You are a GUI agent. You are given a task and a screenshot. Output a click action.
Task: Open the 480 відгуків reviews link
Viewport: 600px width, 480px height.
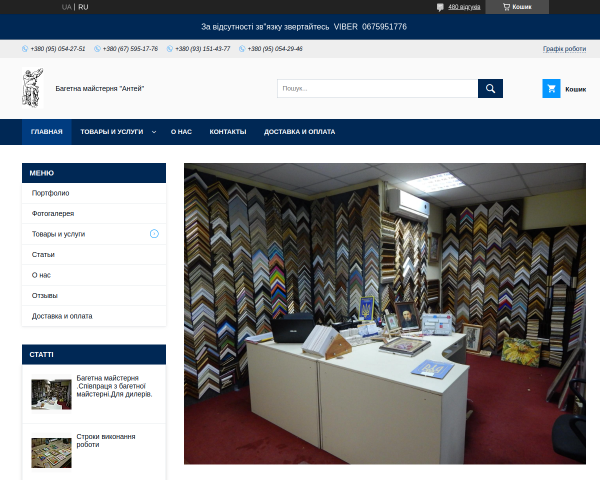[464, 7]
